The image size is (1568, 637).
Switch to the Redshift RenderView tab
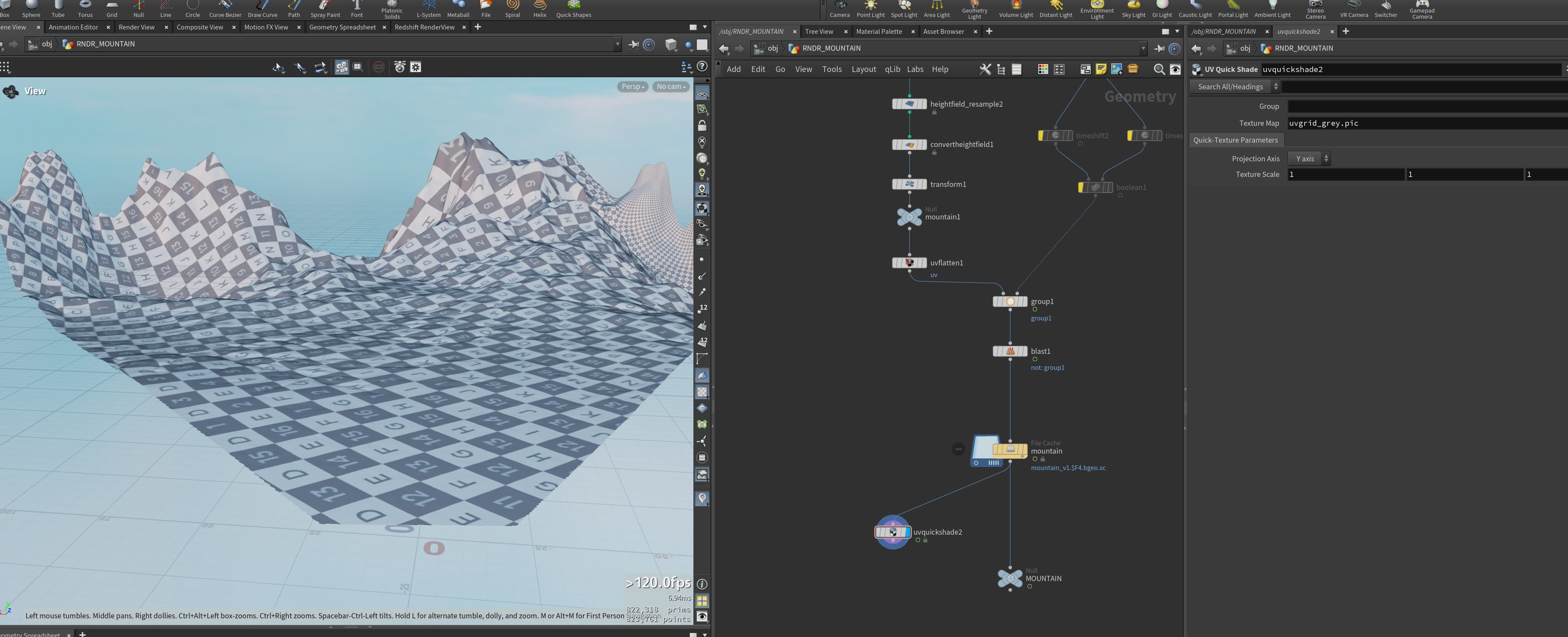tap(424, 27)
